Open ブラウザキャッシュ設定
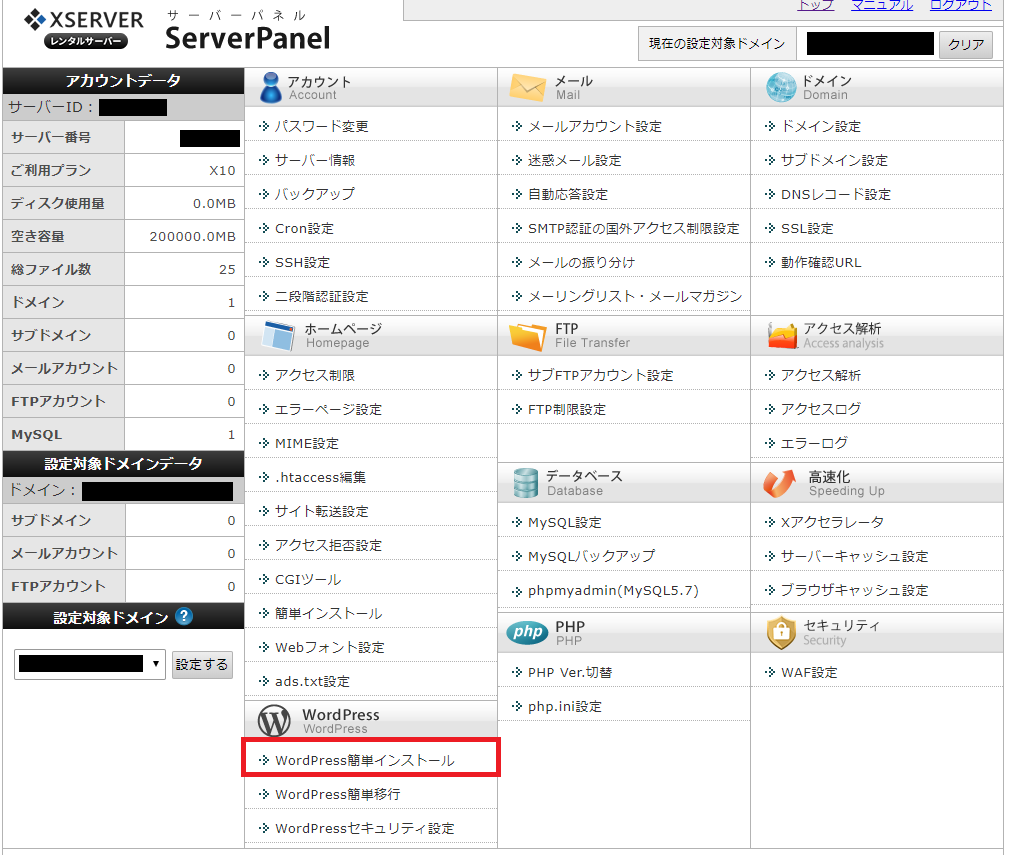Image resolution: width=1009 pixels, height=855 pixels. [855, 591]
